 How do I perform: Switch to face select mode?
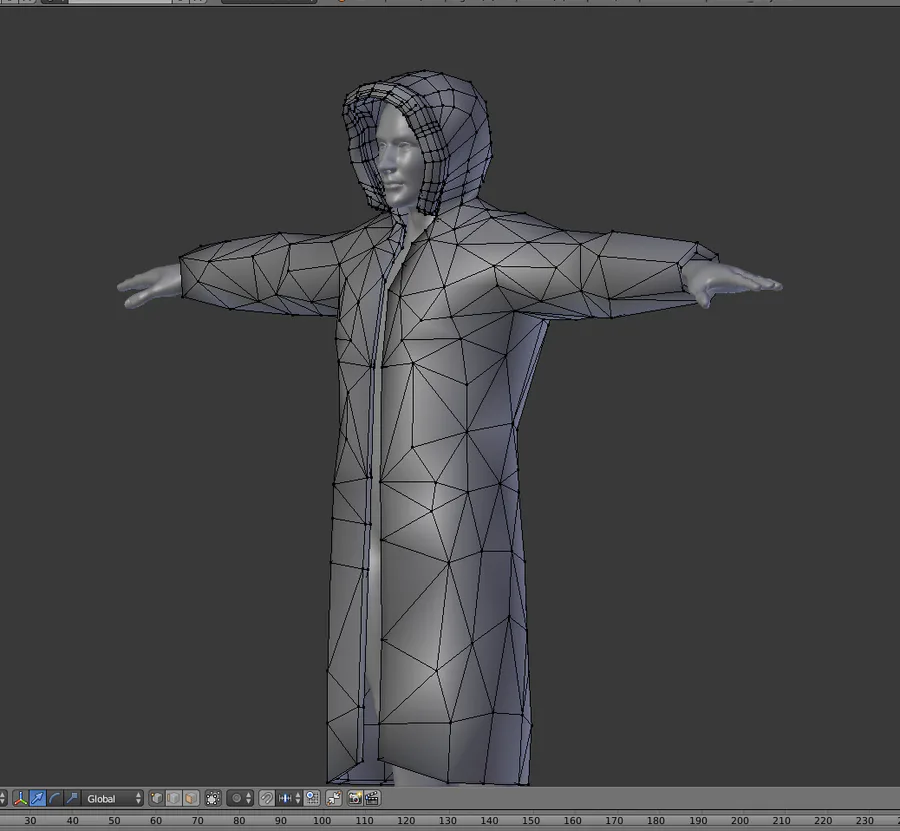[x=191, y=798]
